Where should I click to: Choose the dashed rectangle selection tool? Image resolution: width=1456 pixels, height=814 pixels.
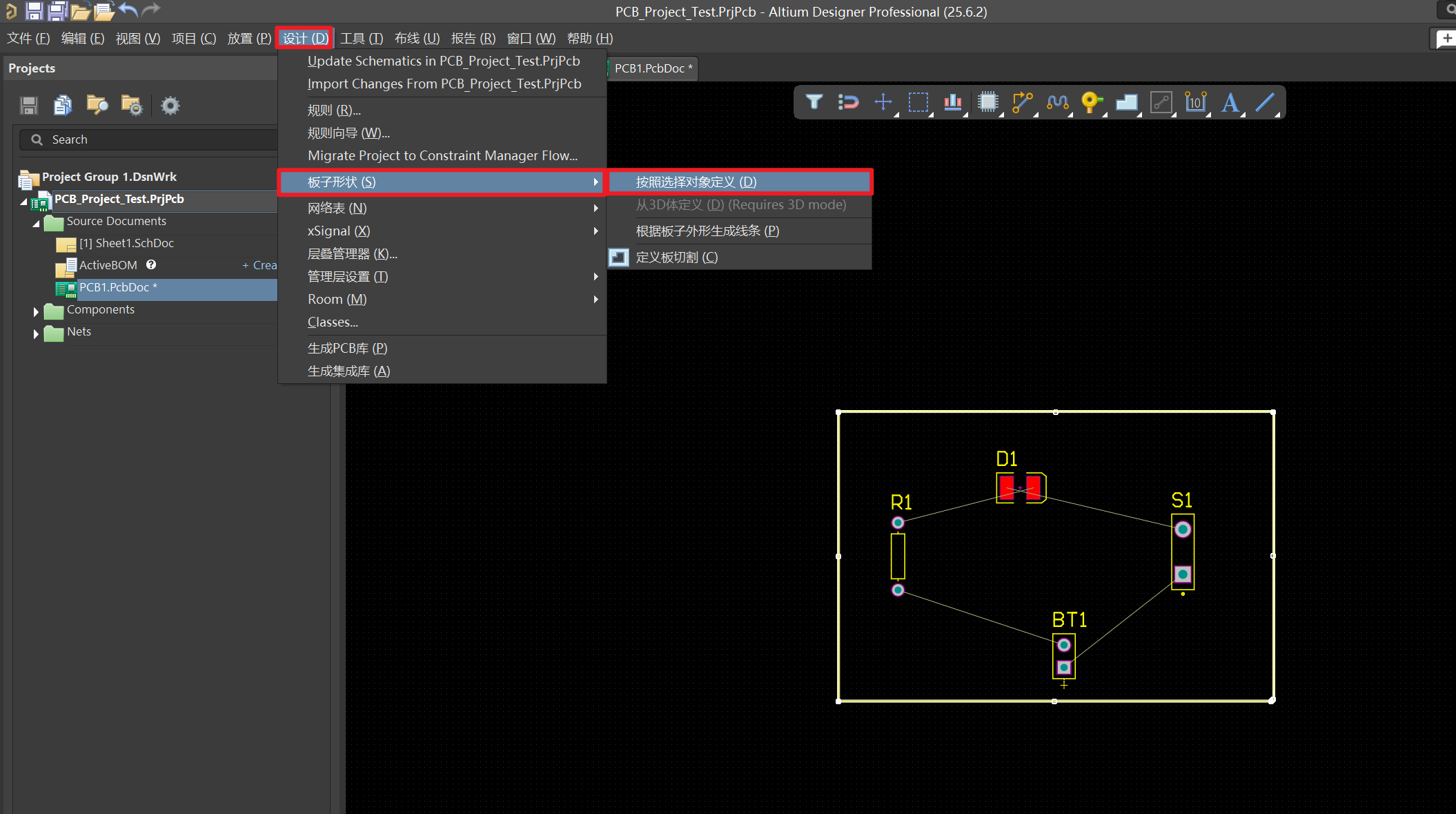pyautogui.click(x=918, y=102)
